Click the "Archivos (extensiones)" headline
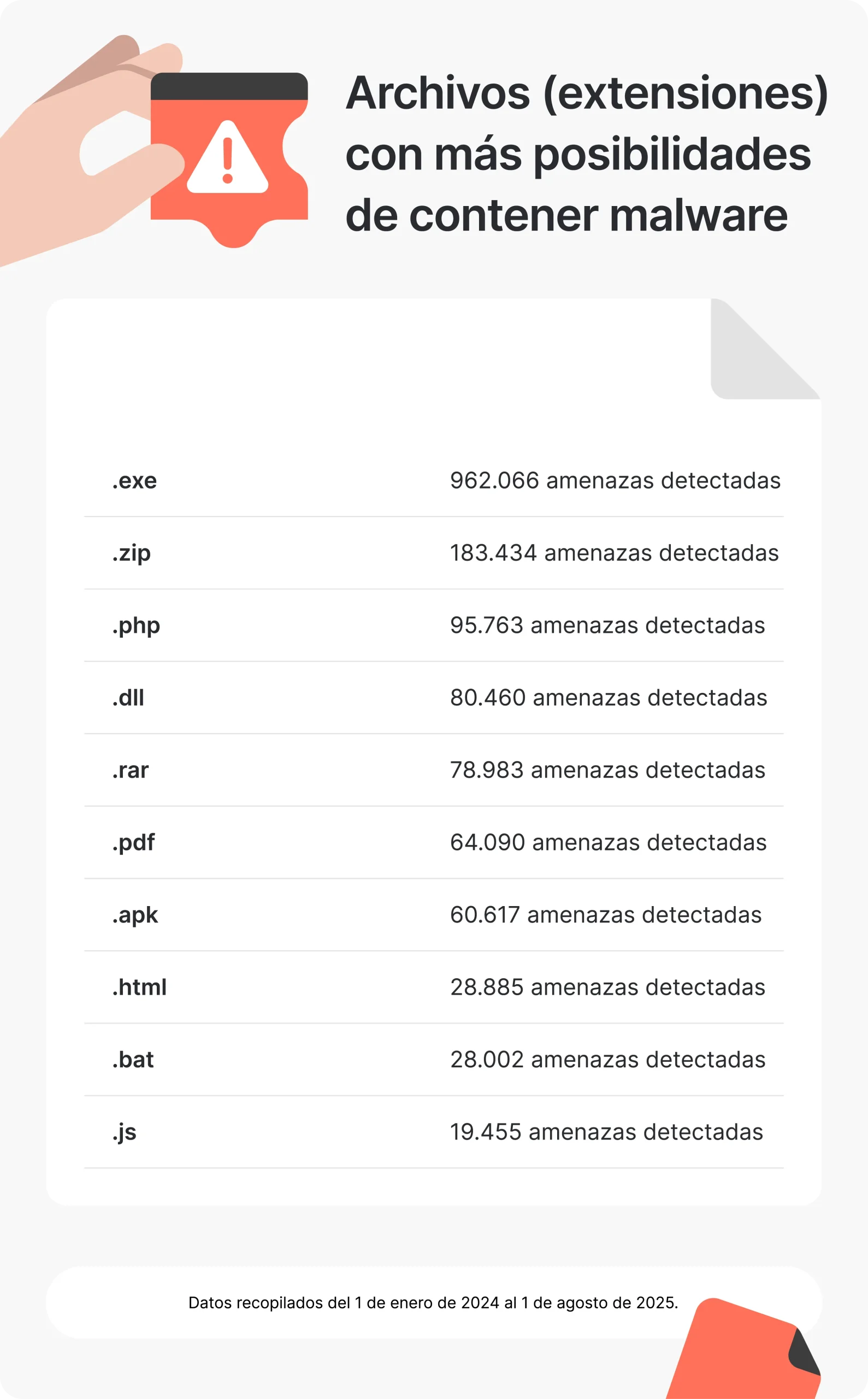This screenshot has width=868, height=1399. [587, 93]
